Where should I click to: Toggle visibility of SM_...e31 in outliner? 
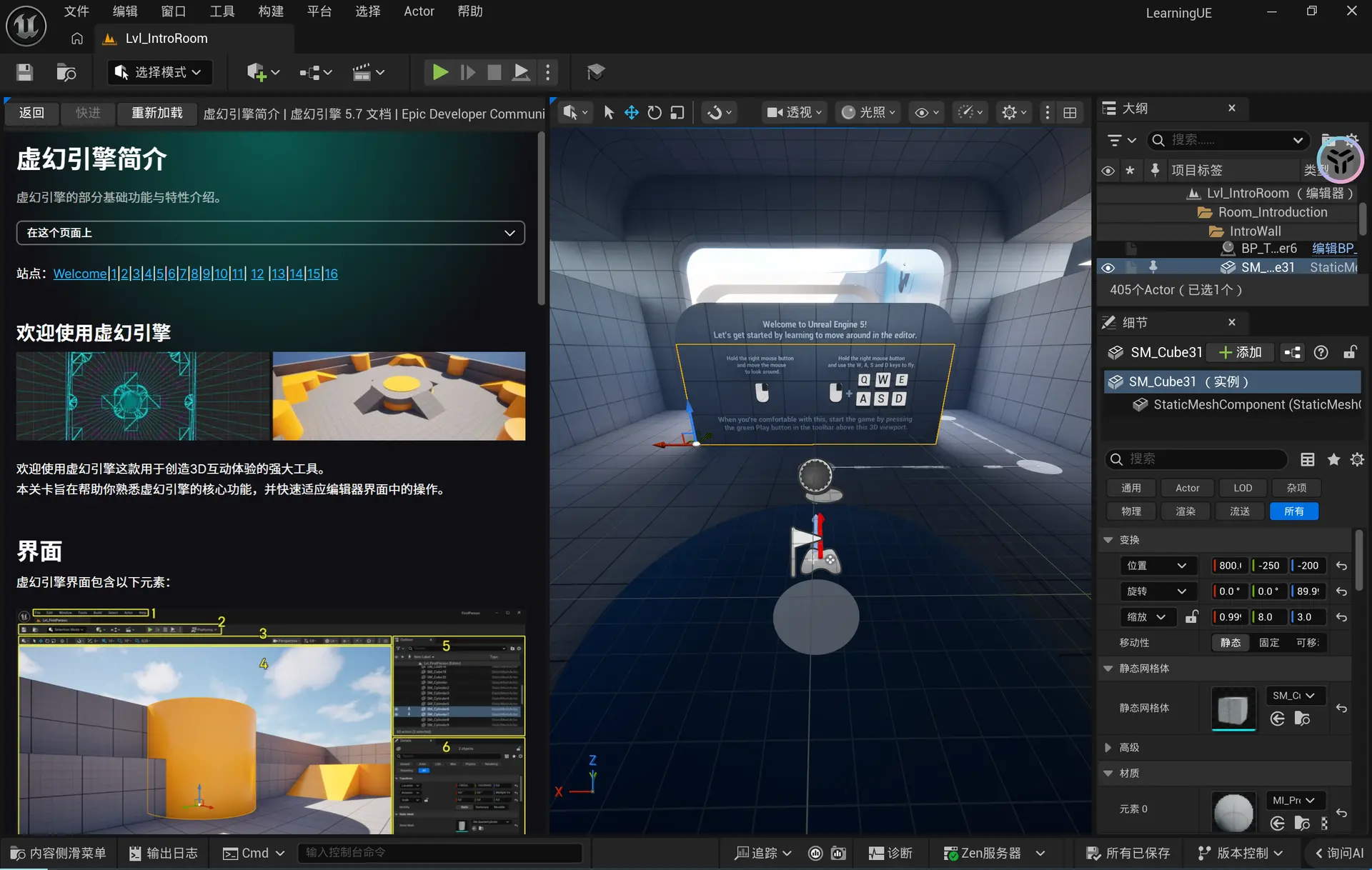coord(1108,268)
